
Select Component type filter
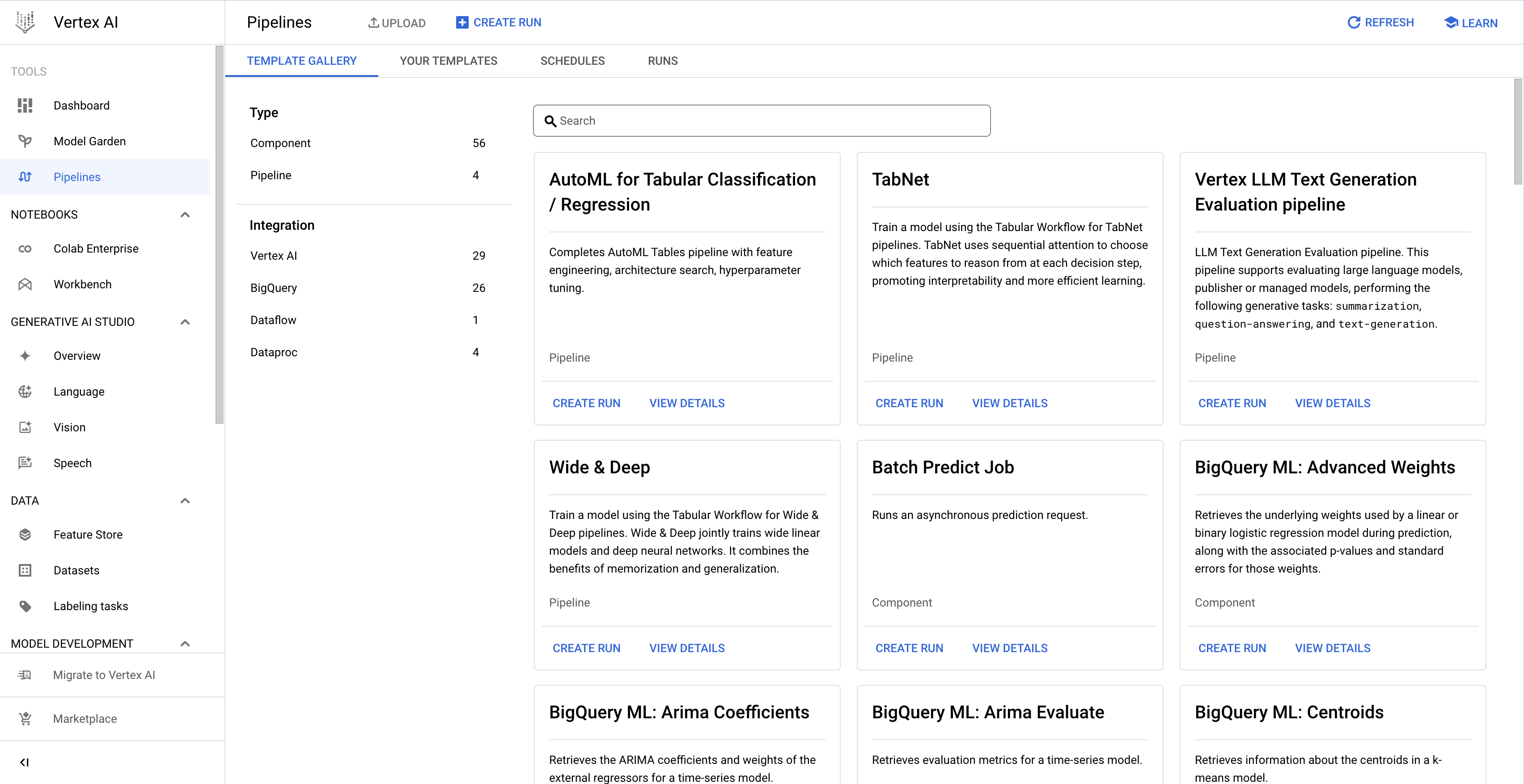280,143
